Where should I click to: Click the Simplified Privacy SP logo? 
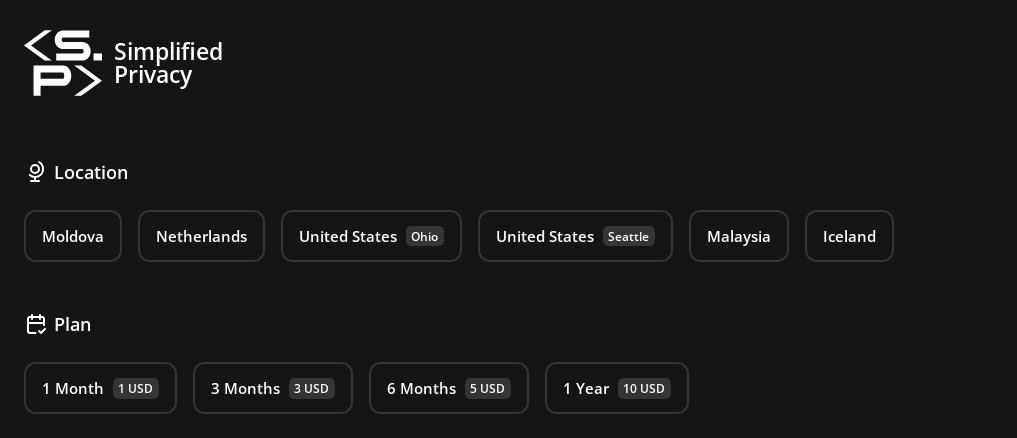coord(63,63)
